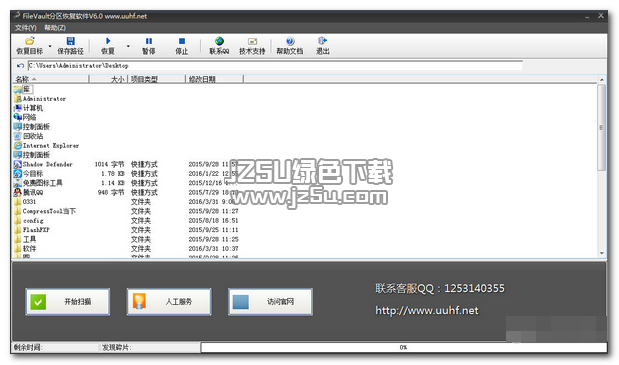Click the 发现碎片 status label
619x365 pixels.
click(116, 347)
